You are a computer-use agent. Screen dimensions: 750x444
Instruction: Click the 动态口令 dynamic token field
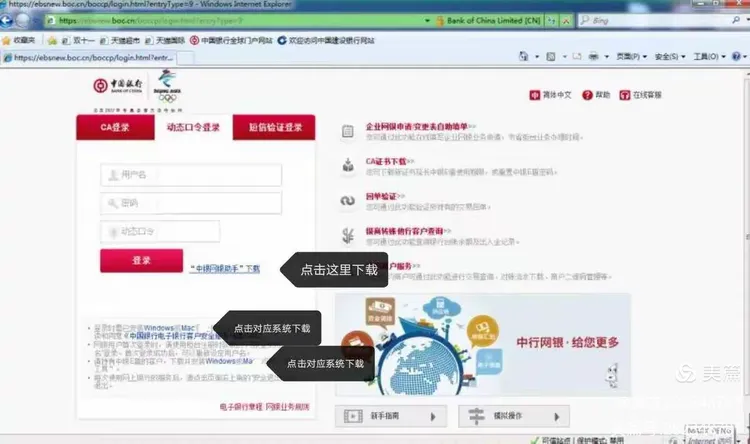coord(160,232)
